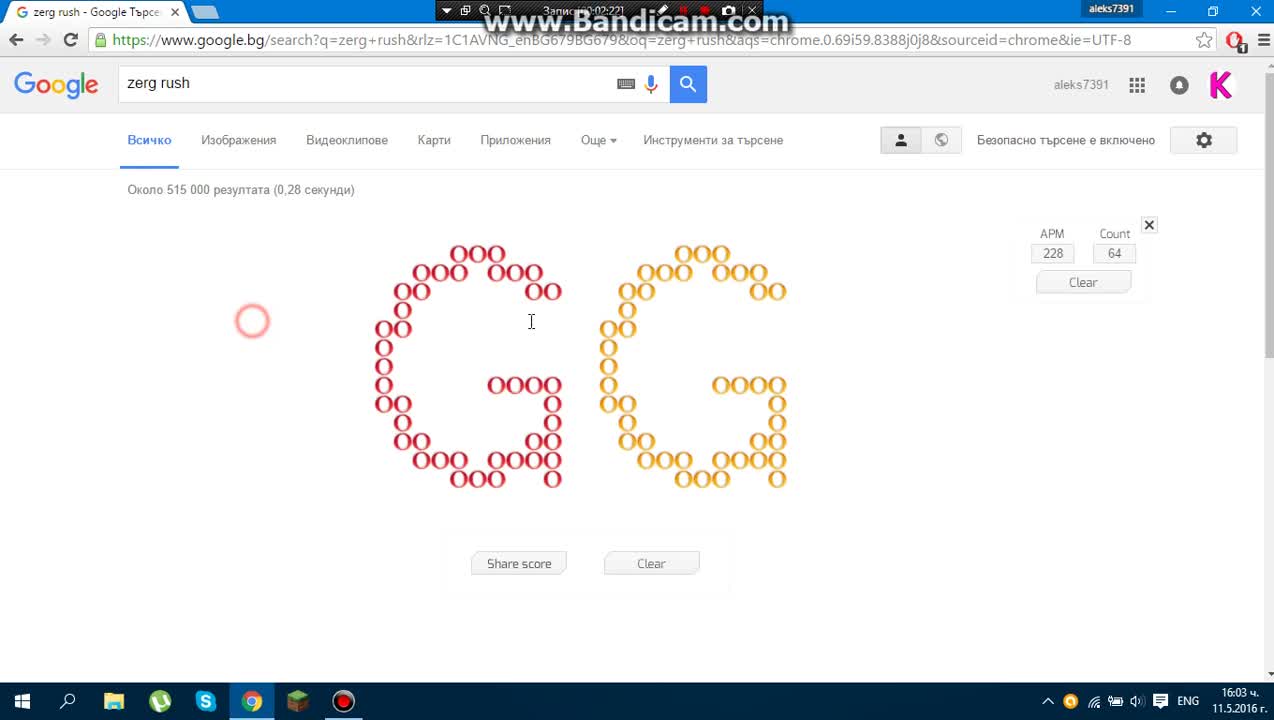This screenshot has height=720, width=1274.
Task: Open Chrome menu with three dots
Action: click(x=1264, y=40)
